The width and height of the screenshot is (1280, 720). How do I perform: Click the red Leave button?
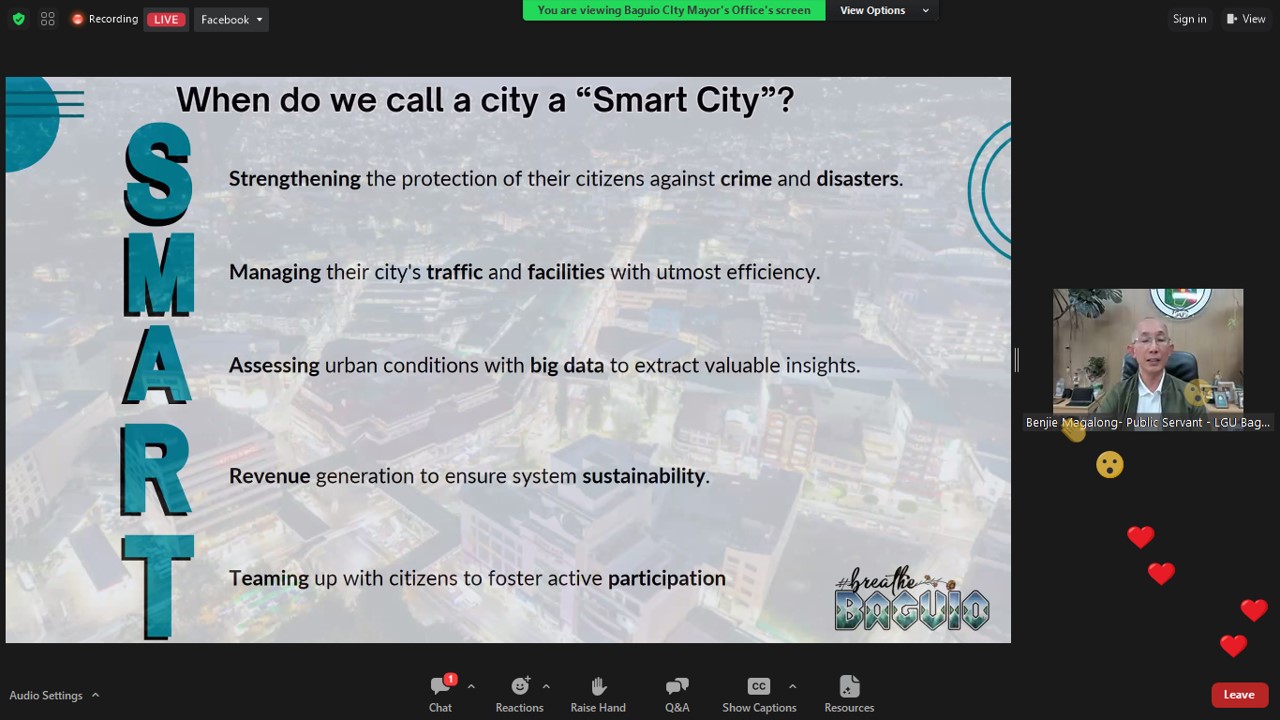pyautogui.click(x=1239, y=695)
